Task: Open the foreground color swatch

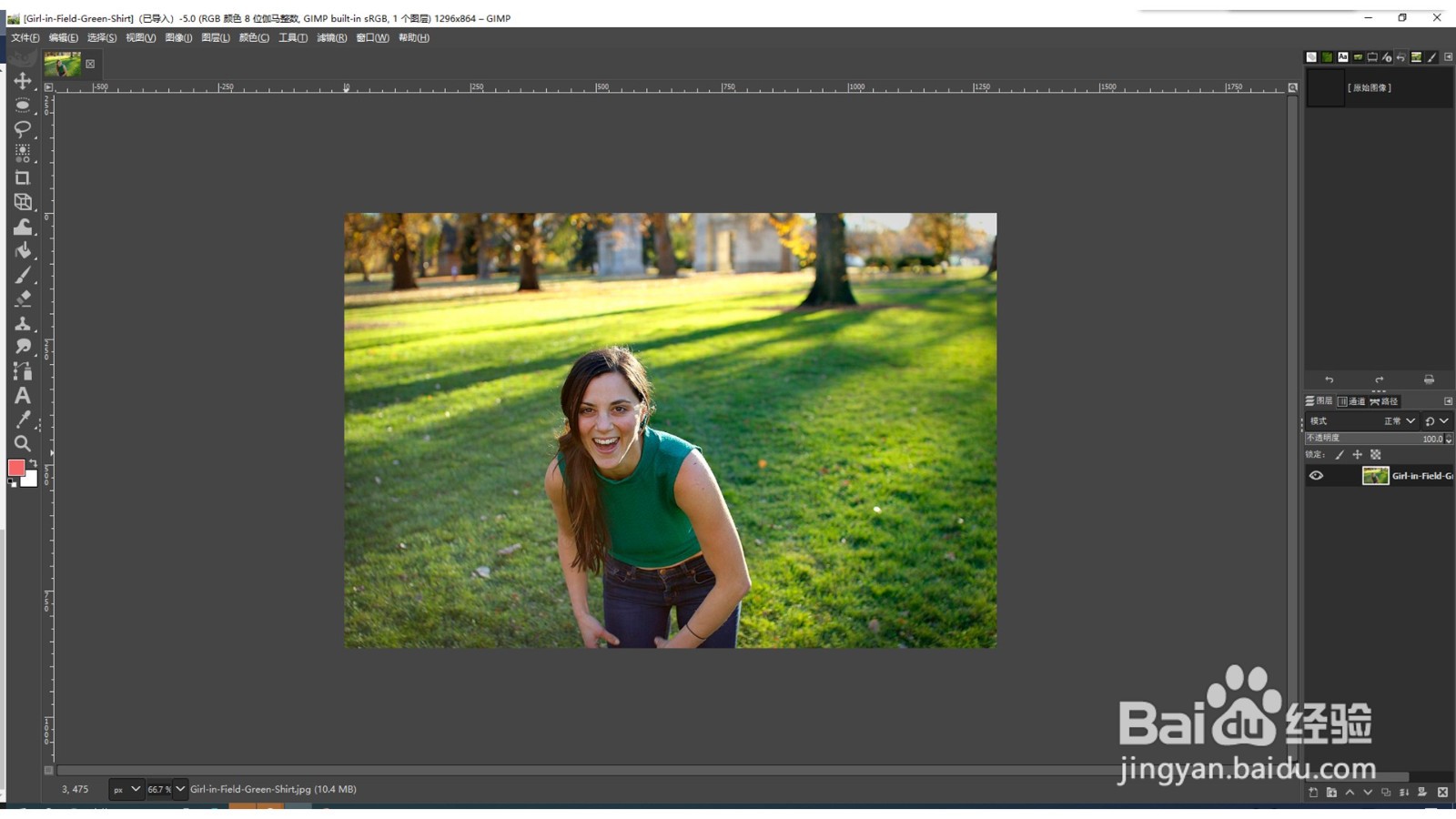Action: point(15,468)
